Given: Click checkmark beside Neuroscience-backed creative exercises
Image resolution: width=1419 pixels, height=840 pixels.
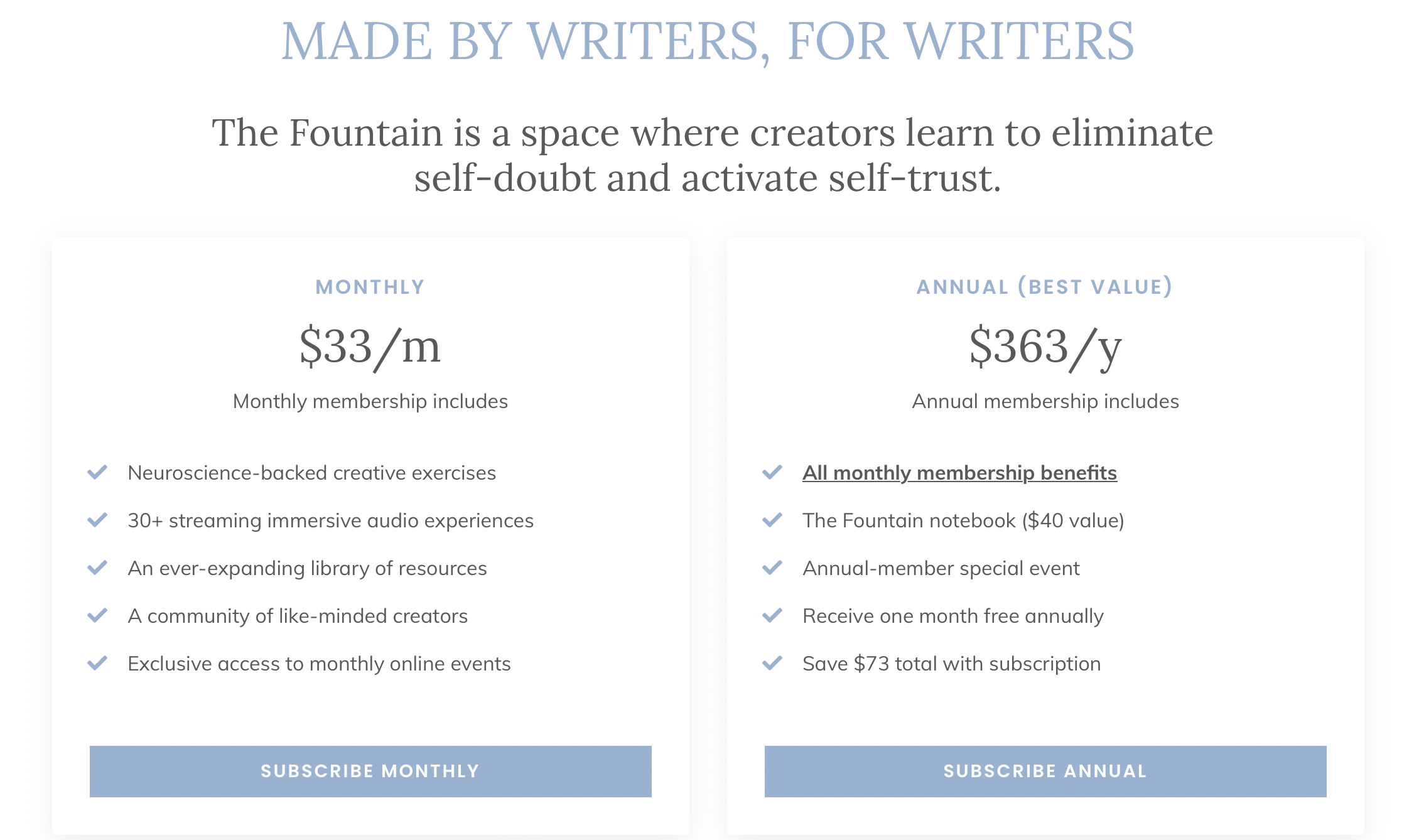Looking at the screenshot, I should (97, 471).
